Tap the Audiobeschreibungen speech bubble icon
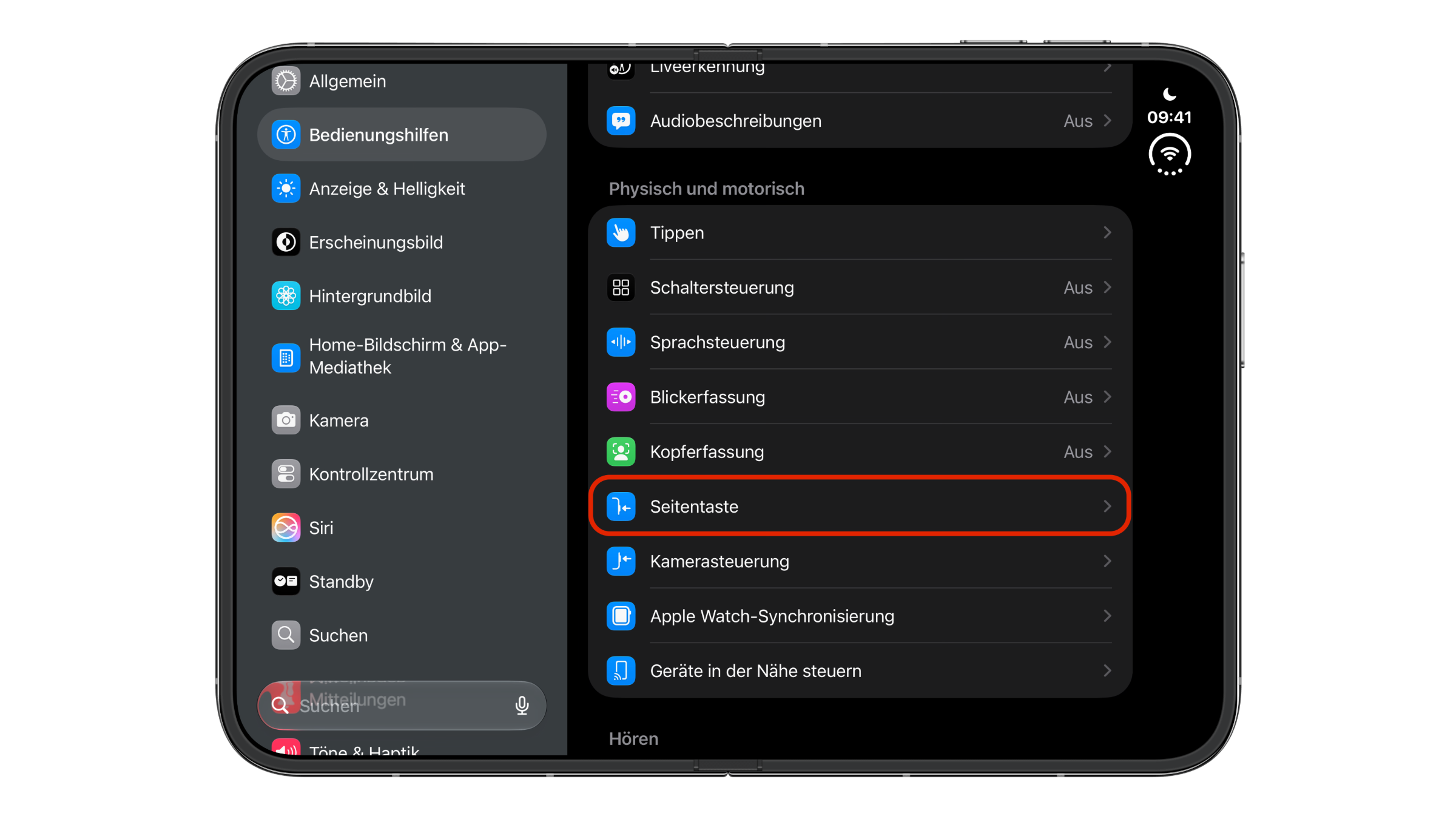The height and width of the screenshot is (819, 1456). 621,121
